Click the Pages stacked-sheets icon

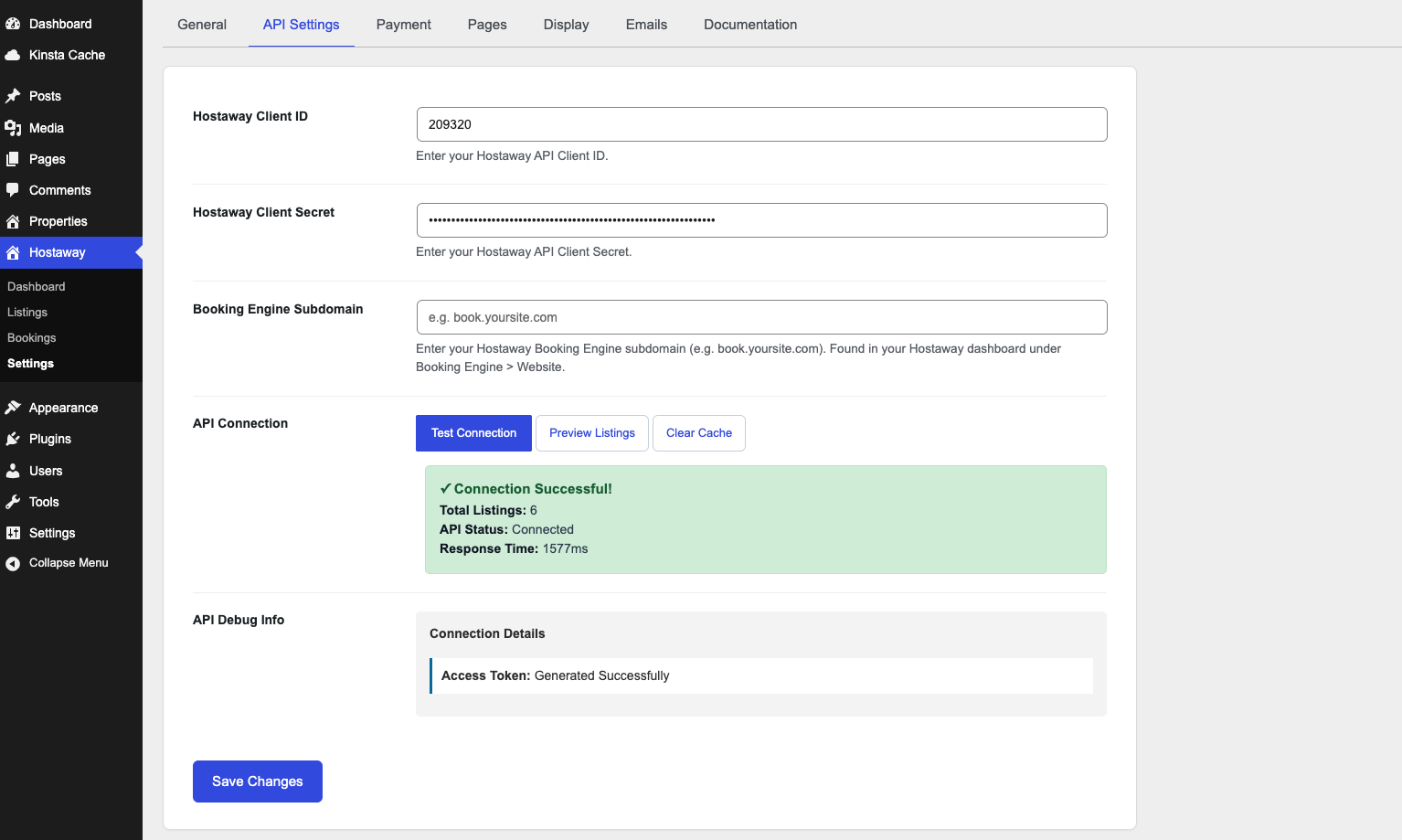(13, 159)
